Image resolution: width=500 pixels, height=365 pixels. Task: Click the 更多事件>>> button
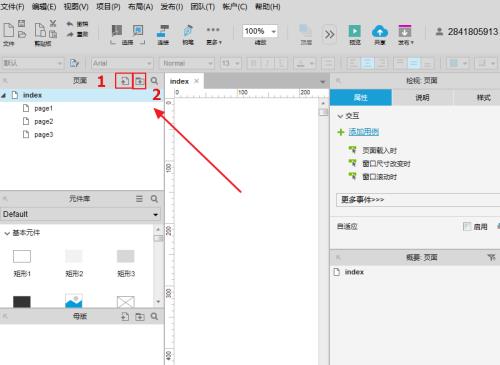418,200
